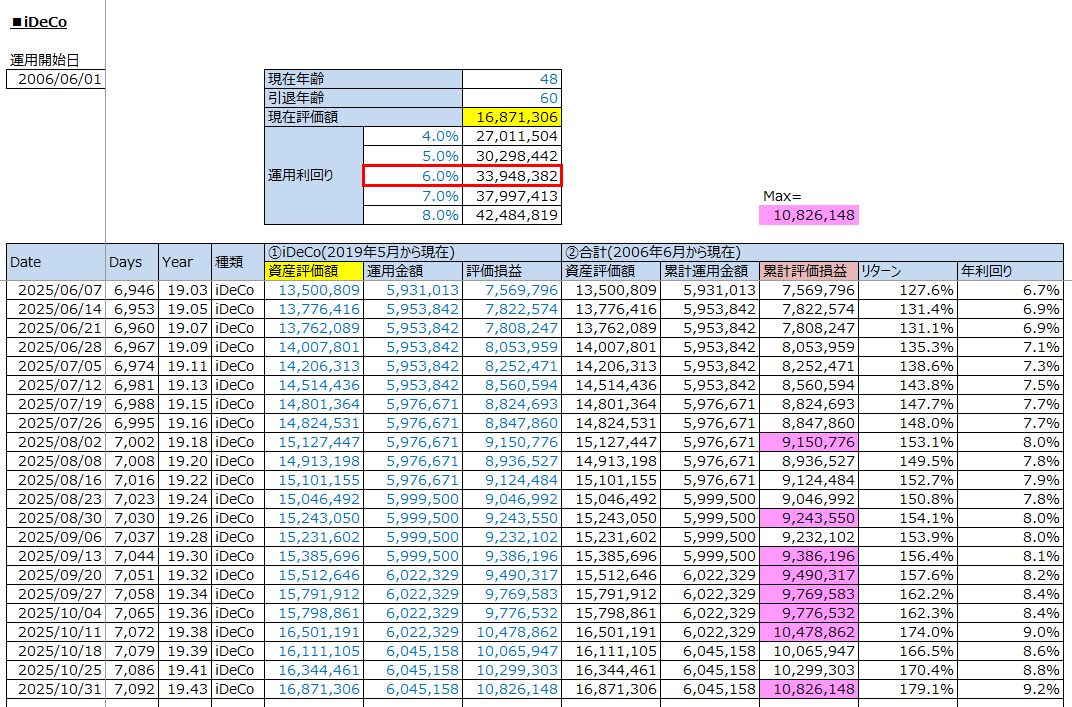Select the start date cell 2006/06/01
Viewport: 1072px width, 707px height.
56,79
